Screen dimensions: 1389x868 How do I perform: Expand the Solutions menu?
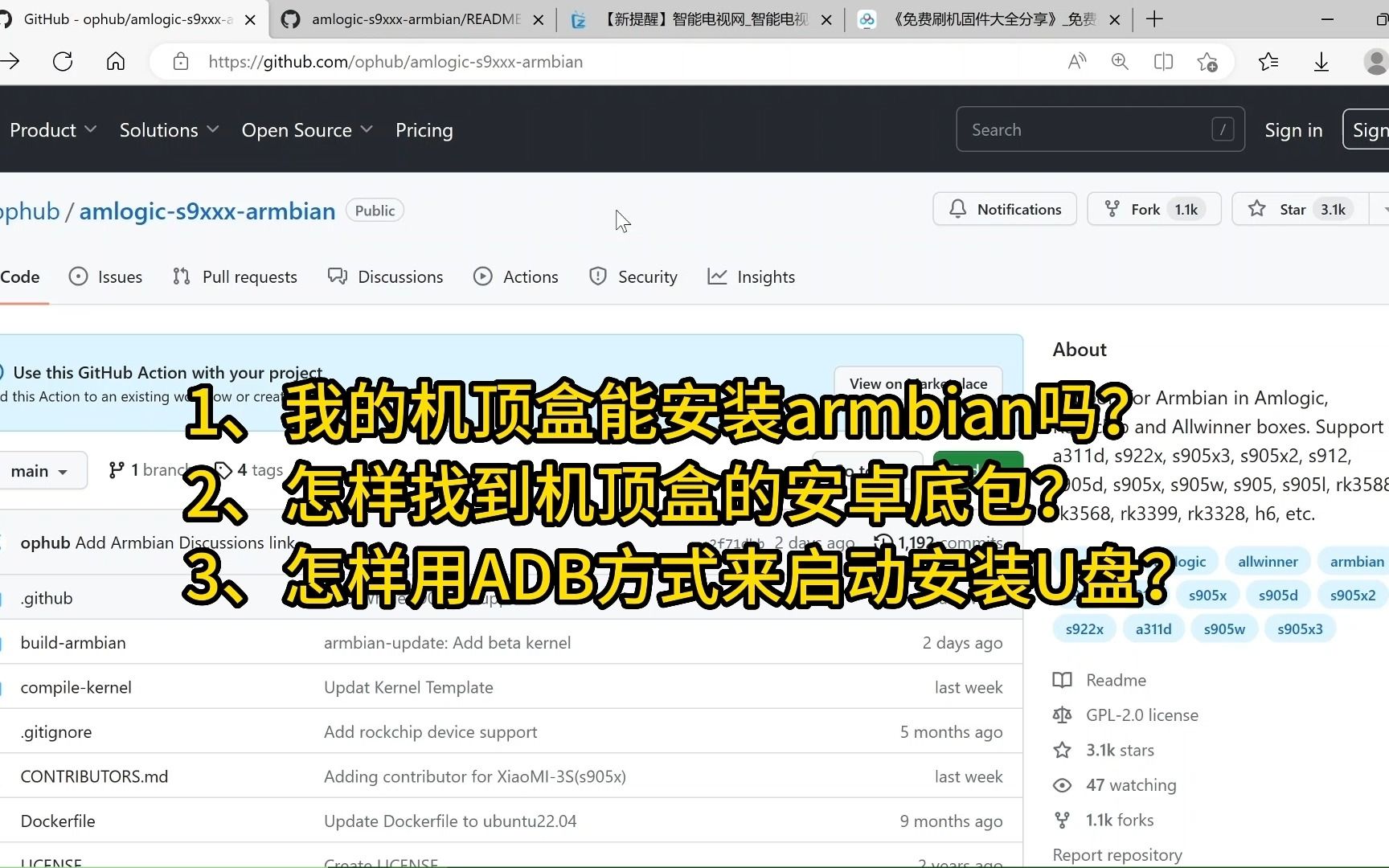(169, 130)
